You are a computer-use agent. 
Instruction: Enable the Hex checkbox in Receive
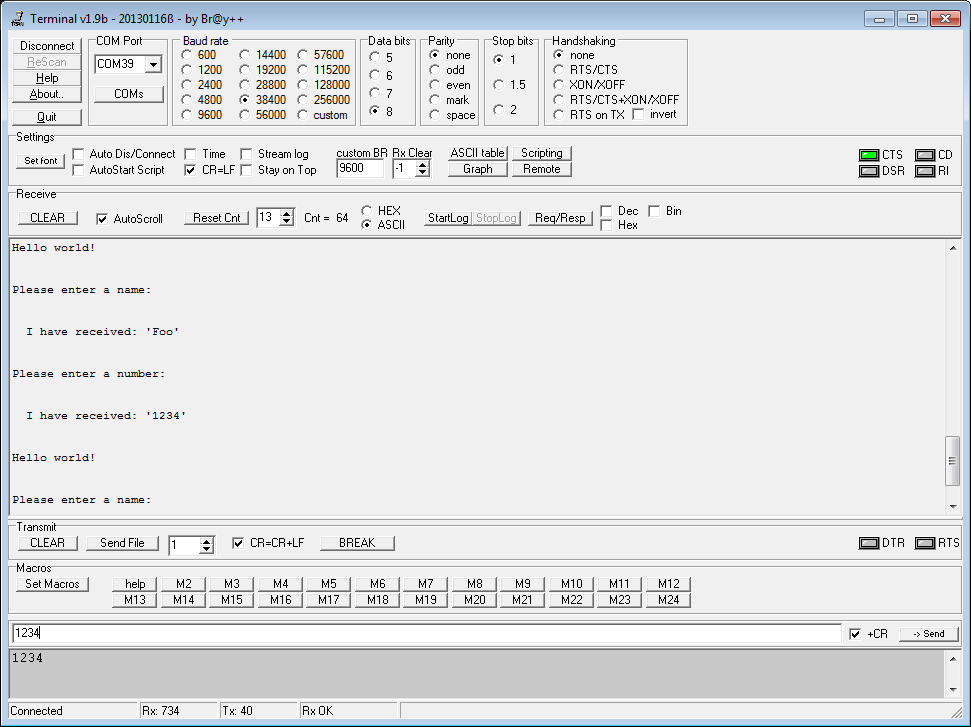(607, 225)
